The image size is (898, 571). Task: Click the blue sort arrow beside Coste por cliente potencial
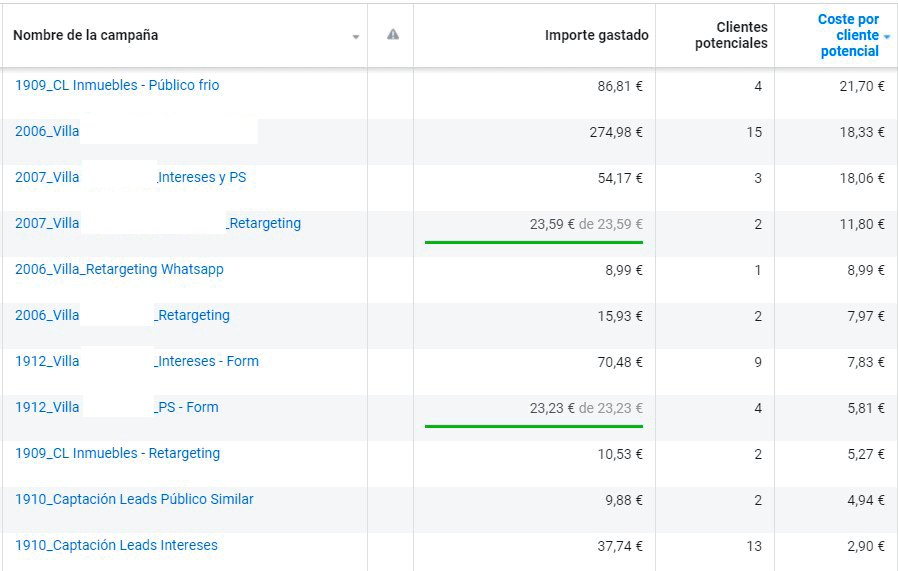(x=887, y=37)
